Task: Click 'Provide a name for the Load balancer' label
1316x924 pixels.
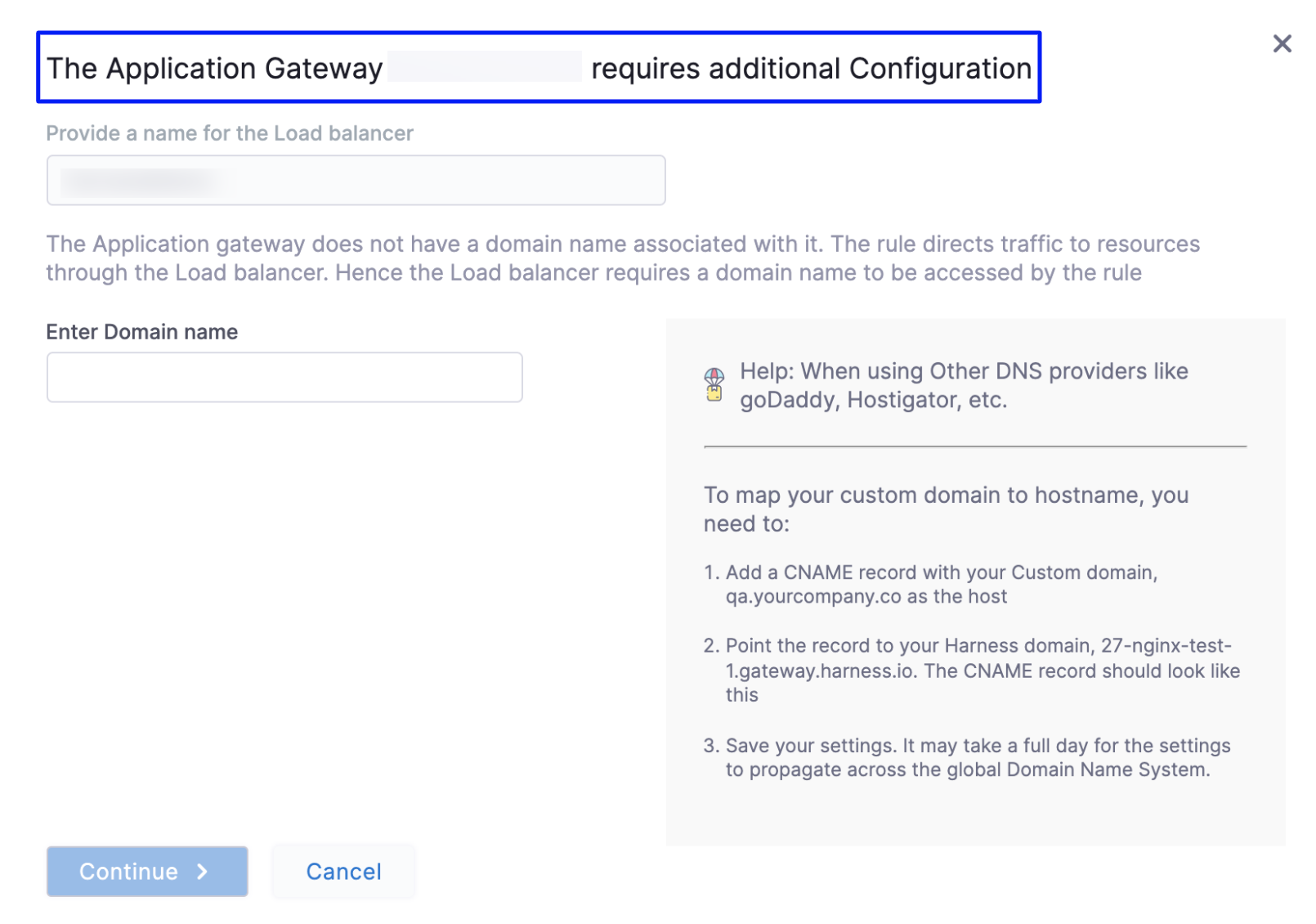Action: pos(230,133)
